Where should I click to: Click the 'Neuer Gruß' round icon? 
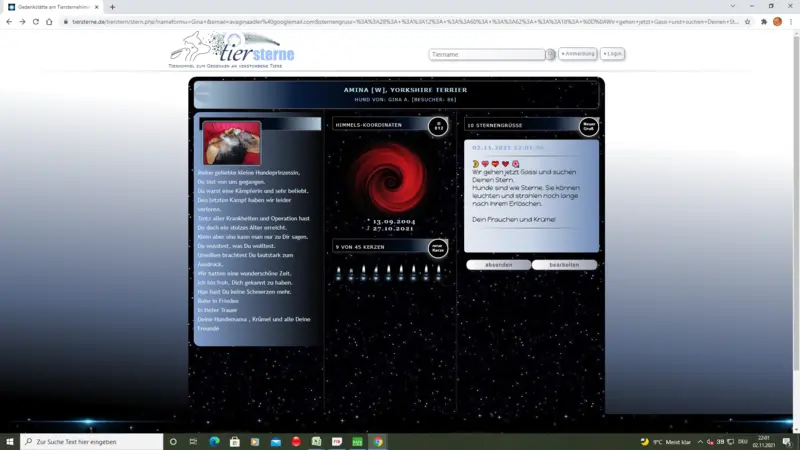pyautogui.click(x=589, y=126)
